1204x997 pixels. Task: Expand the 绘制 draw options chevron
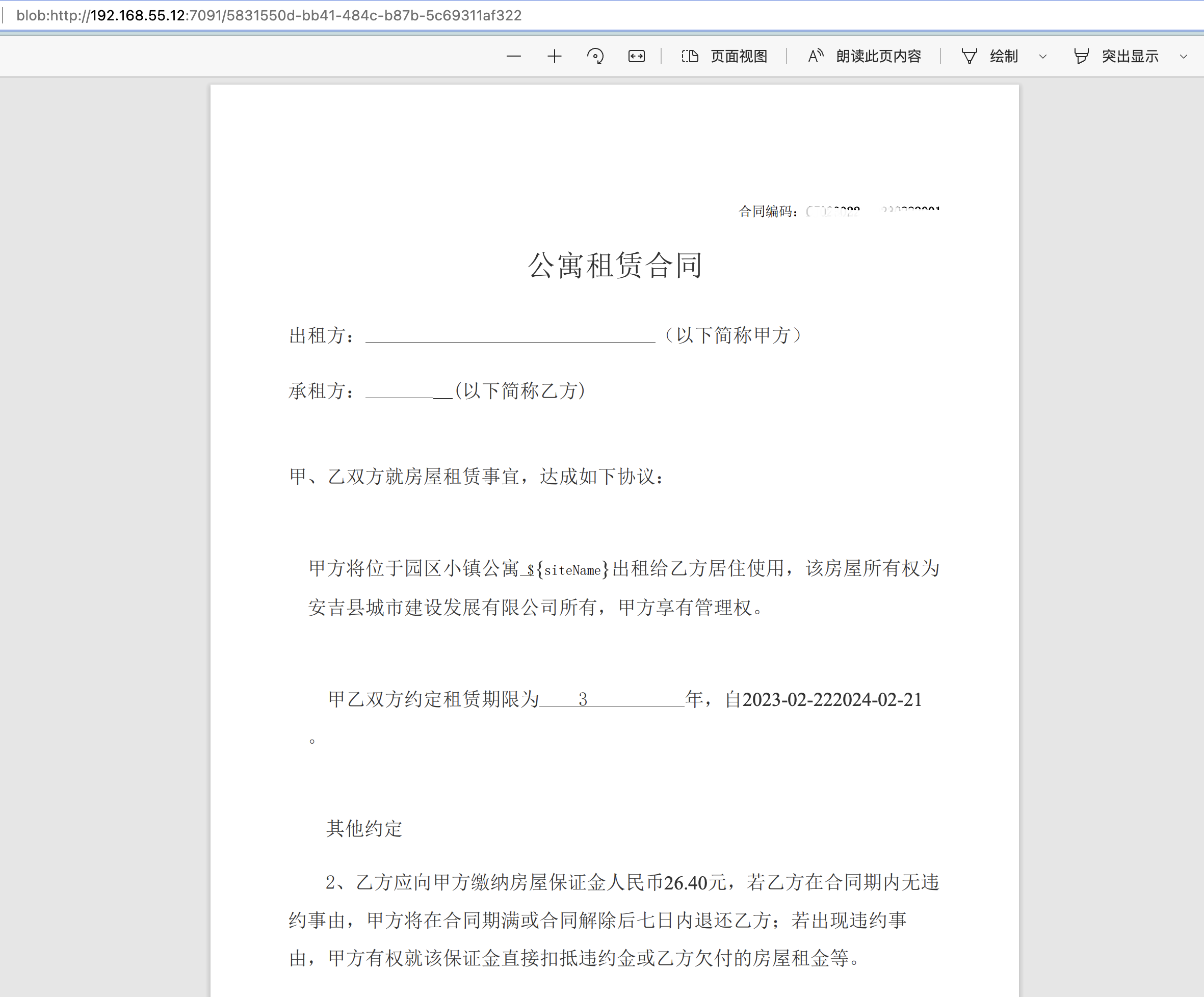(1043, 56)
